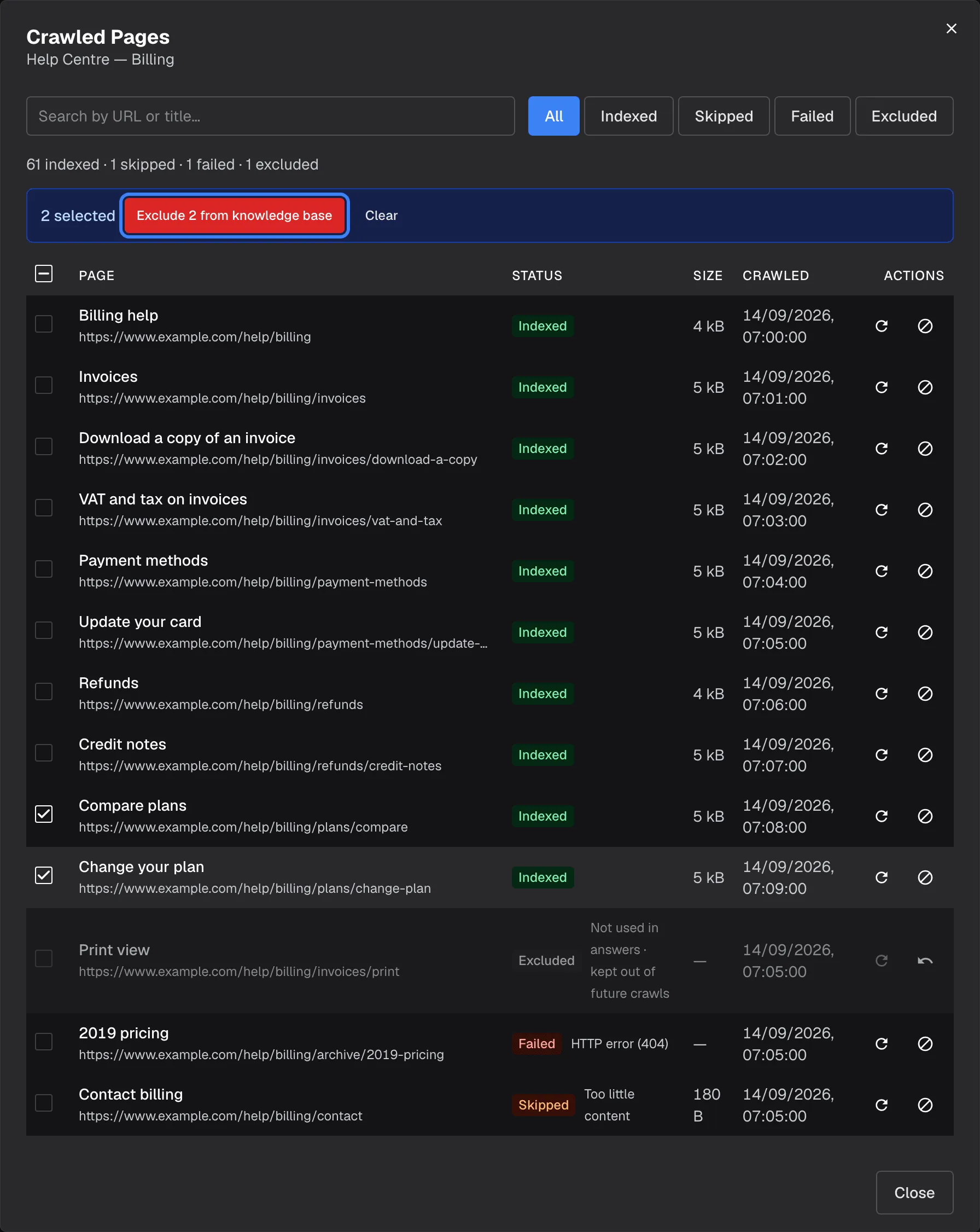This screenshot has height=1232, width=980.
Task: Filter by Indexed pages
Action: point(628,116)
